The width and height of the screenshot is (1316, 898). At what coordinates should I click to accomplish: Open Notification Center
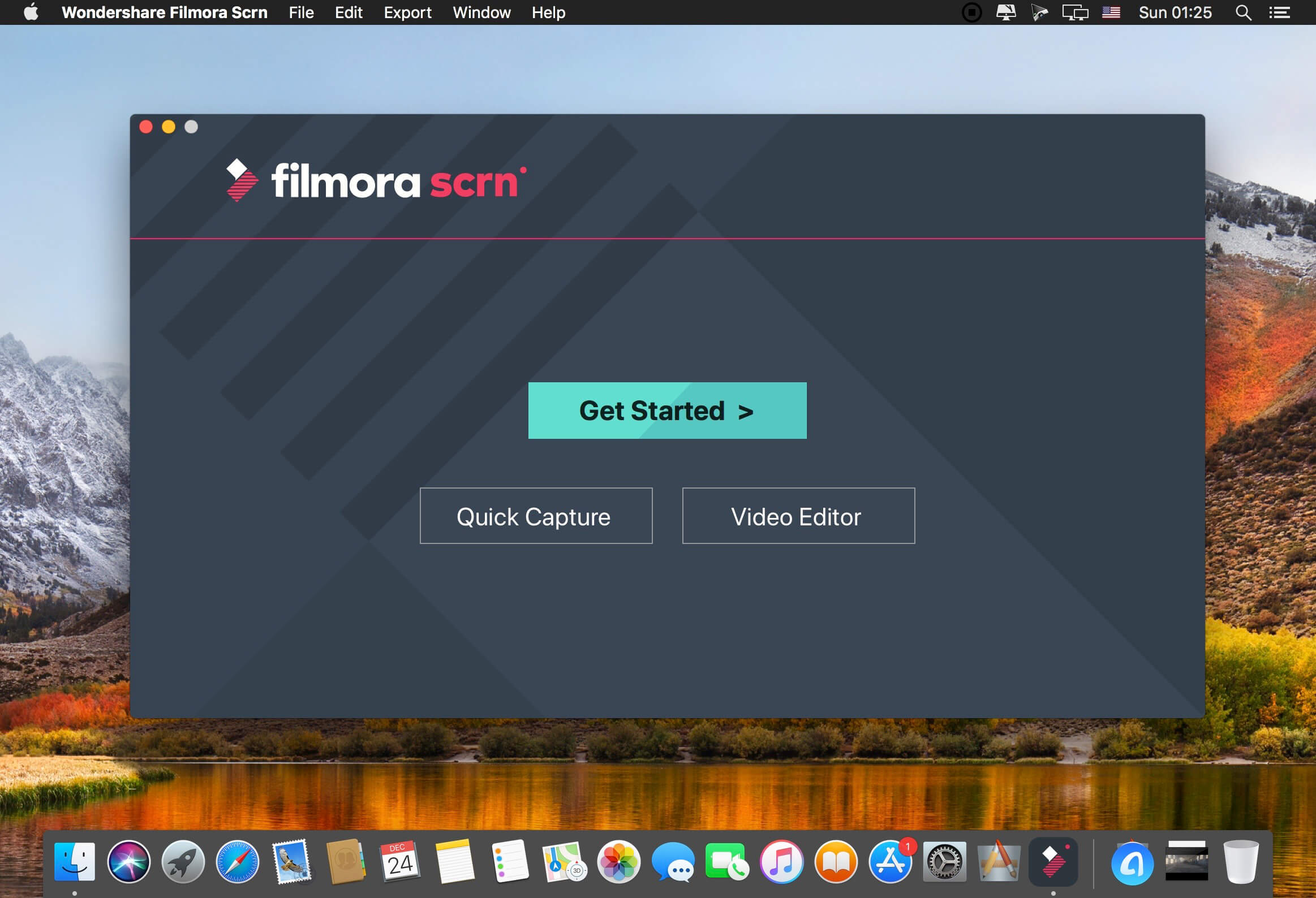point(1279,12)
